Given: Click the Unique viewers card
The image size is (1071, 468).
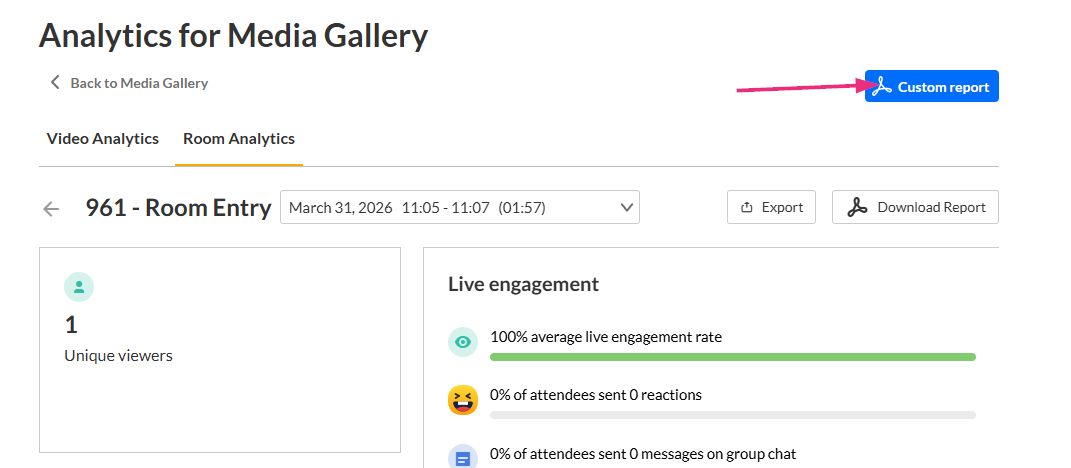Looking at the screenshot, I should [220, 350].
